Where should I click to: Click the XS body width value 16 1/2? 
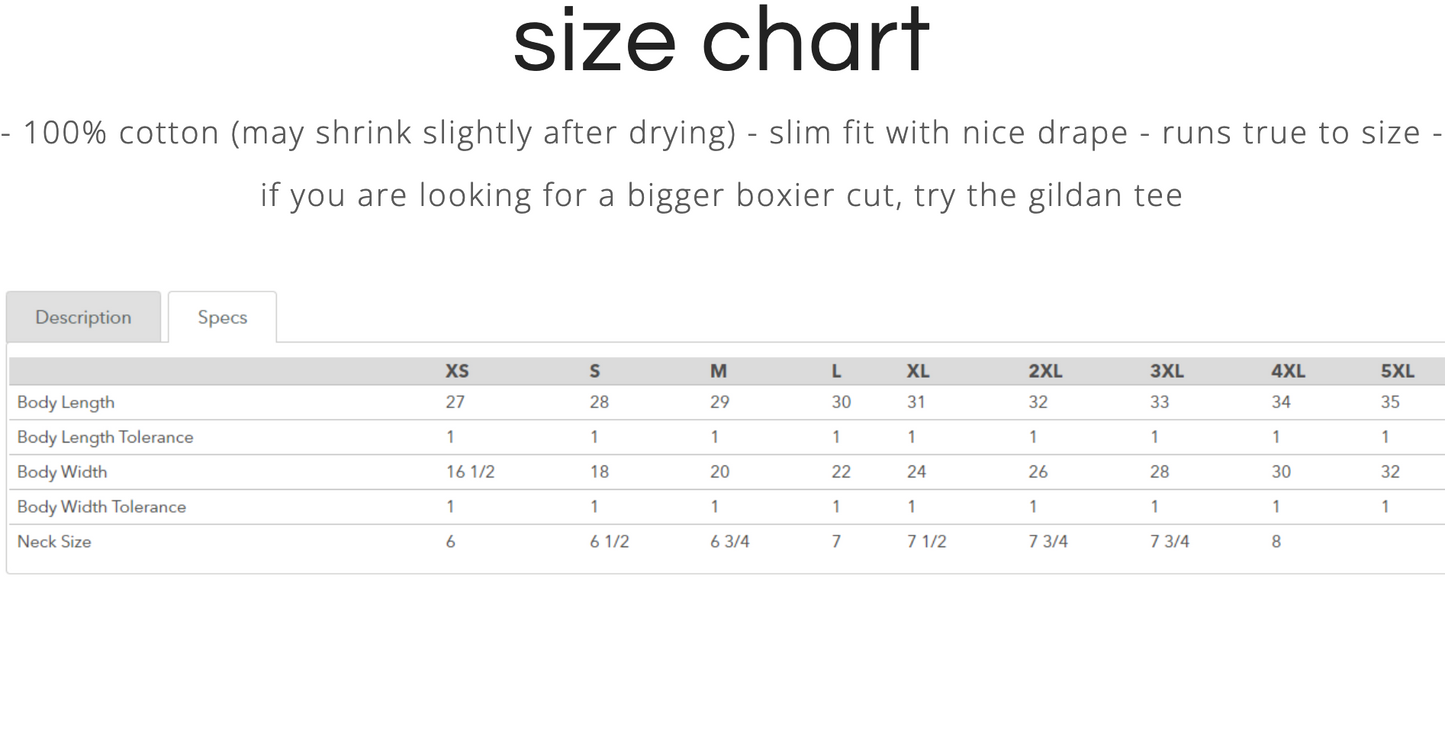click(x=470, y=472)
